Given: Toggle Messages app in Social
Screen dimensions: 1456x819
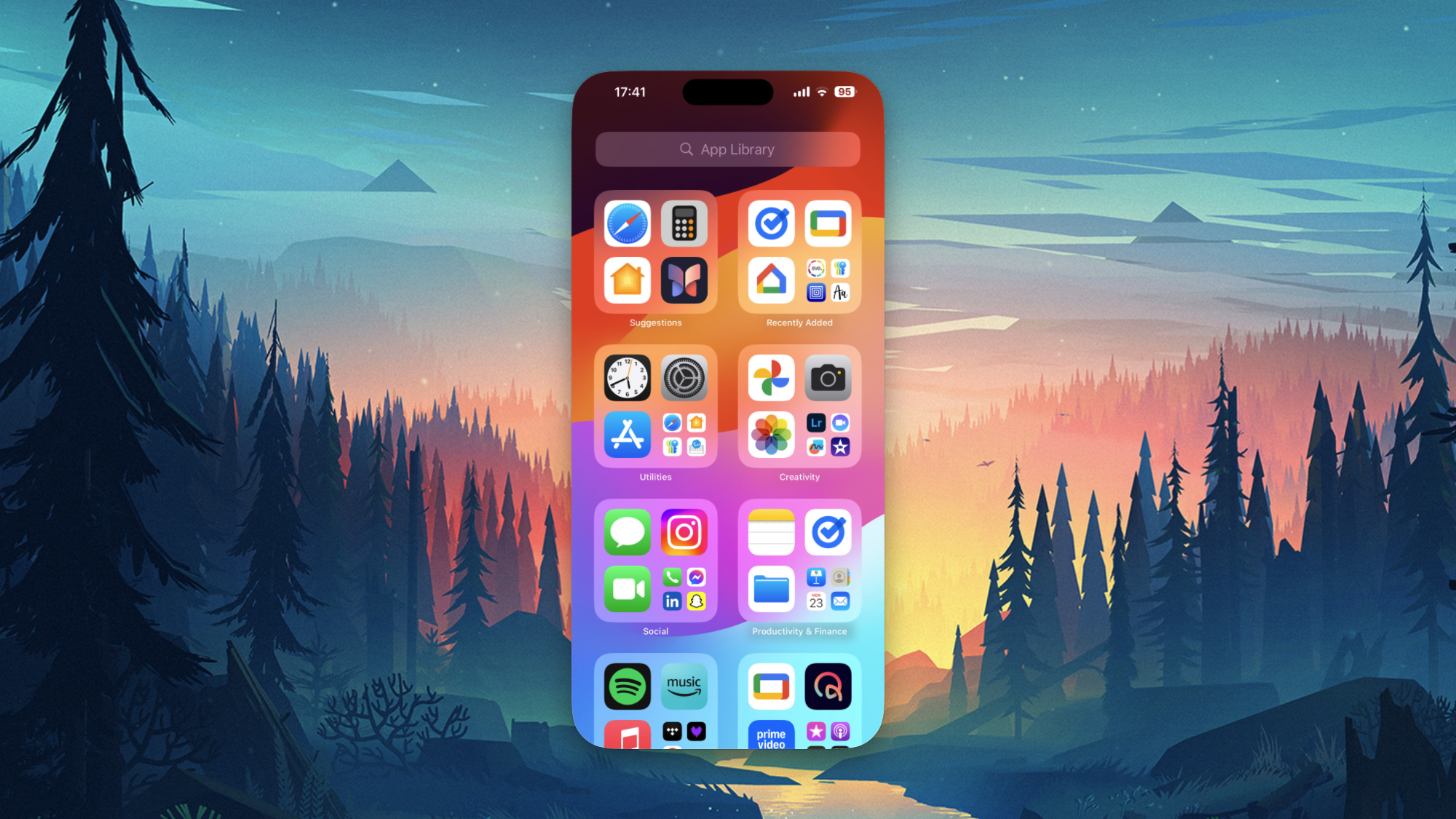Looking at the screenshot, I should coord(628,531).
